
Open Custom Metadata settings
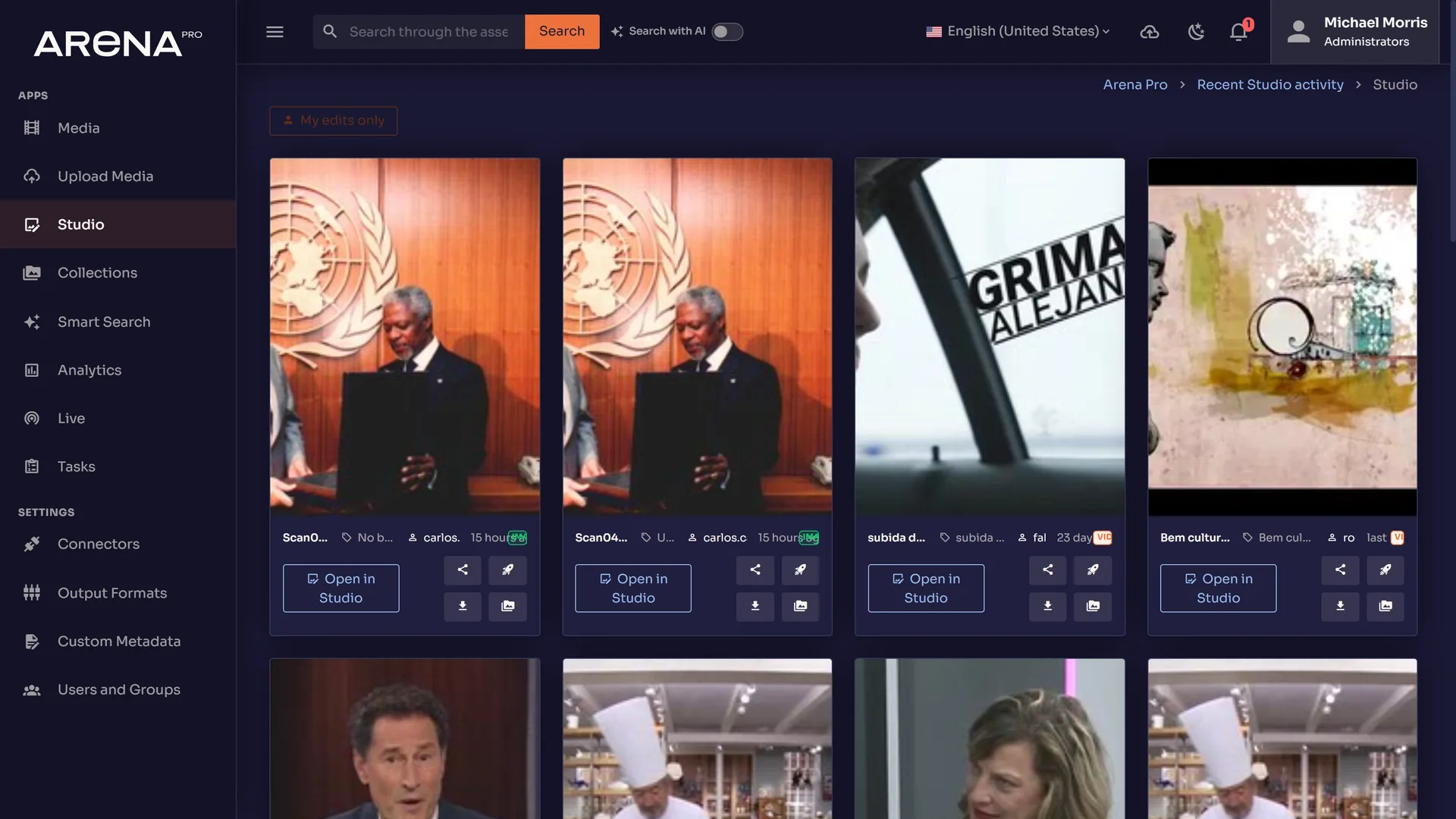coord(118,642)
